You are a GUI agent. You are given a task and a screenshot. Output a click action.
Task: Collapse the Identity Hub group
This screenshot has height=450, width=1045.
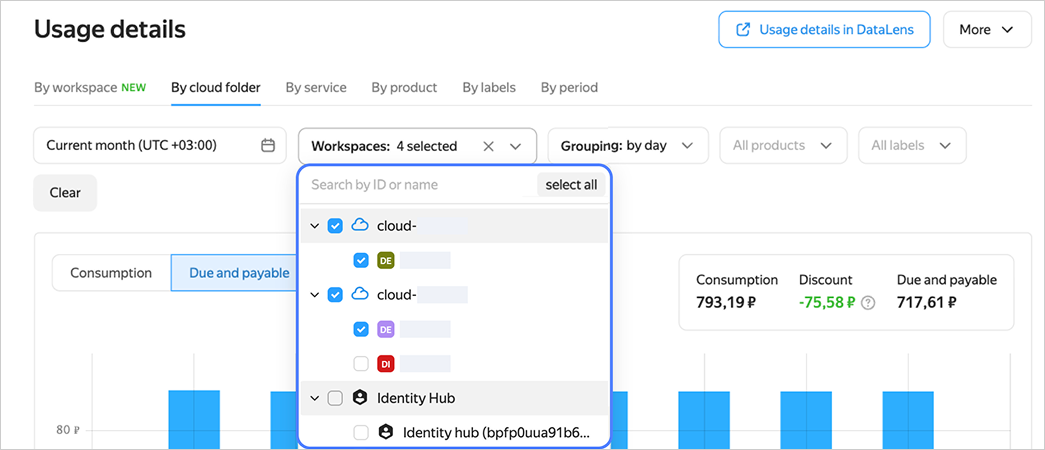(315, 398)
